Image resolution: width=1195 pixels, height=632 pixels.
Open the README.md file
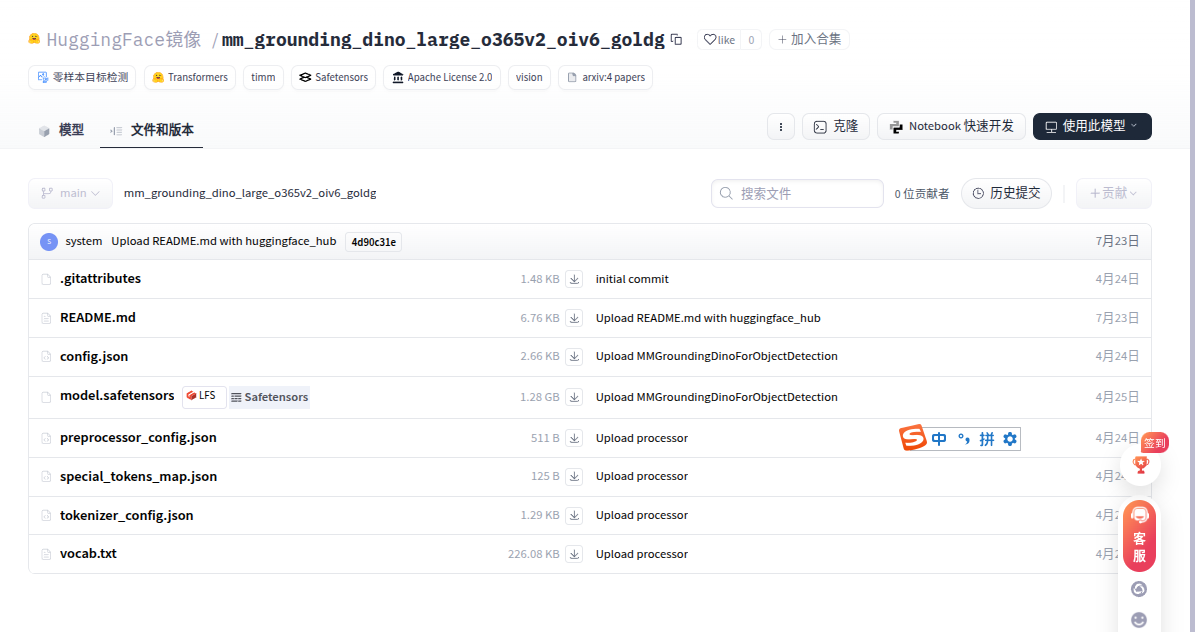(x=98, y=318)
